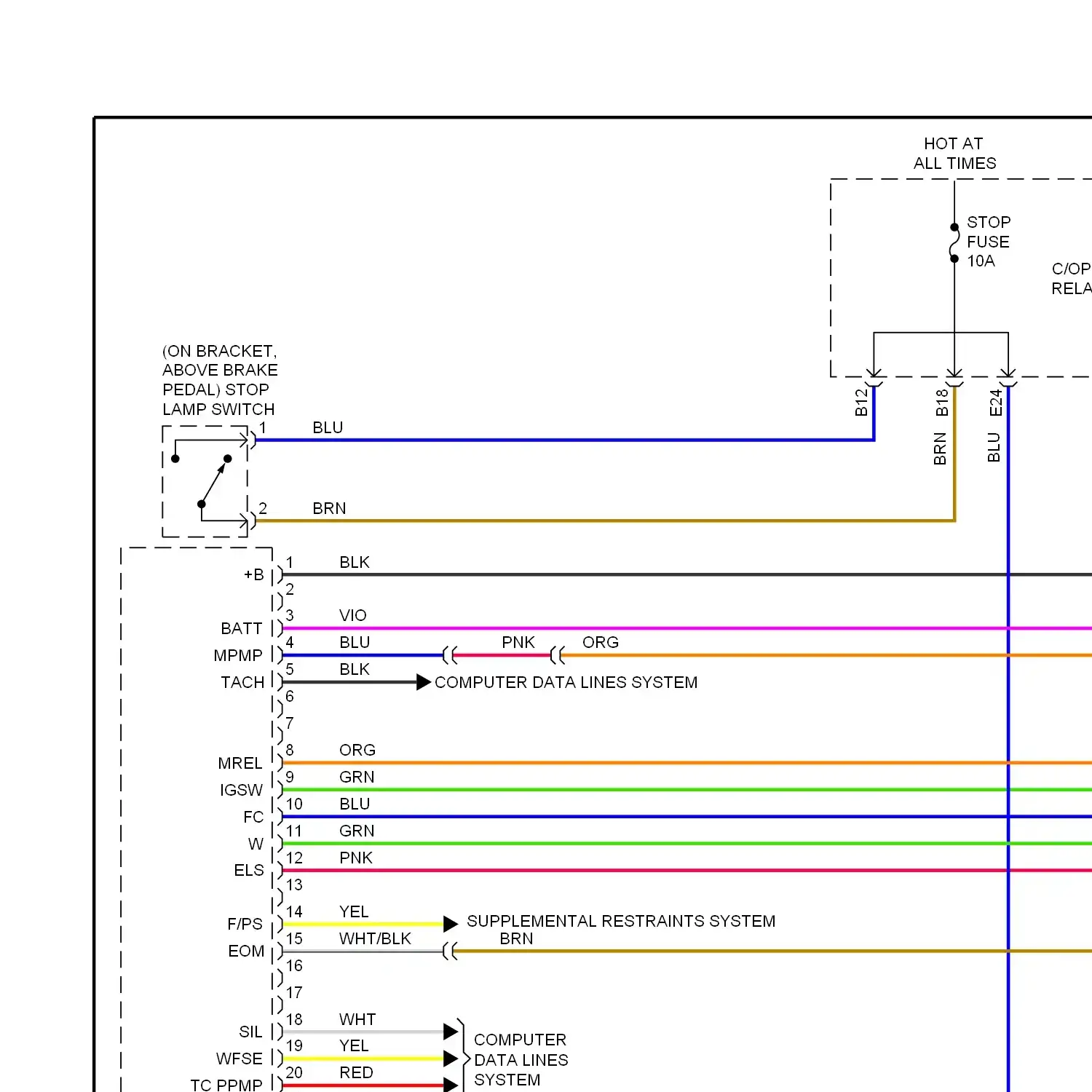Image resolution: width=1092 pixels, height=1092 pixels.
Task: Click connector label B18
Action: (942, 402)
